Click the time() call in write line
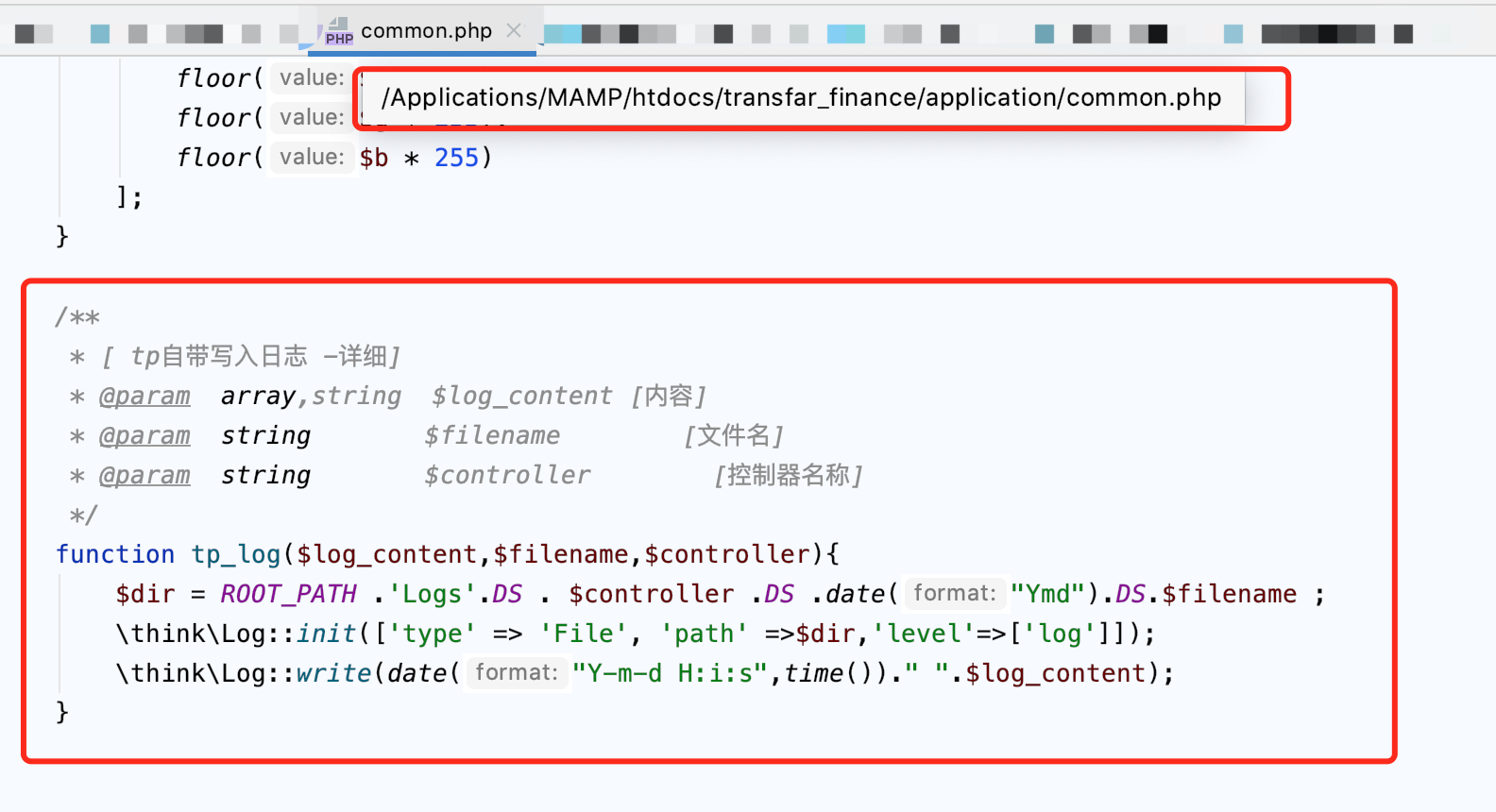The width and height of the screenshot is (1496, 812). click(x=827, y=673)
